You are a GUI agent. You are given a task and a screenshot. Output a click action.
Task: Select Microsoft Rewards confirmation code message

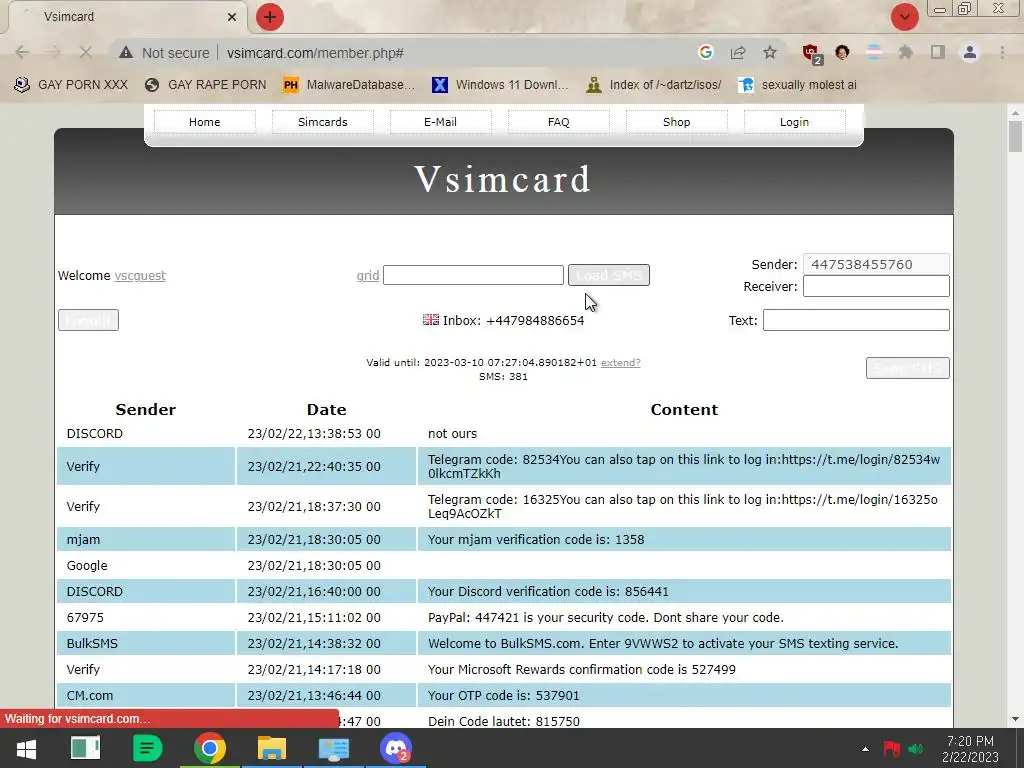(x=684, y=669)
